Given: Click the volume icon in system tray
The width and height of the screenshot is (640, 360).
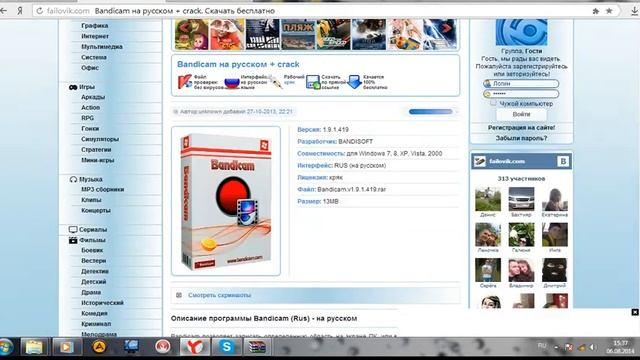Looking at the screenshot, I should [592, 347].
